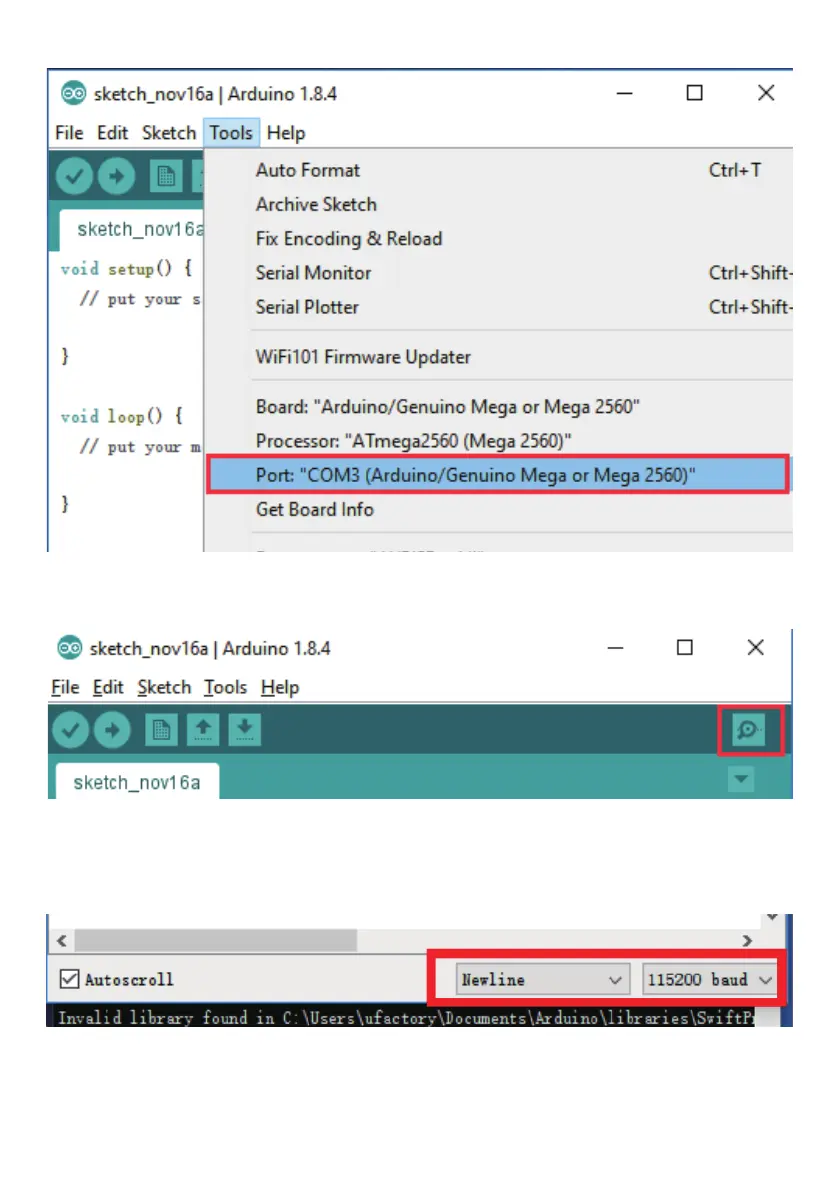Open tab options dropdown arrow under Serial Monitor
The width and height of the screenshot is (839, 1191).
[x=741, y=779]
